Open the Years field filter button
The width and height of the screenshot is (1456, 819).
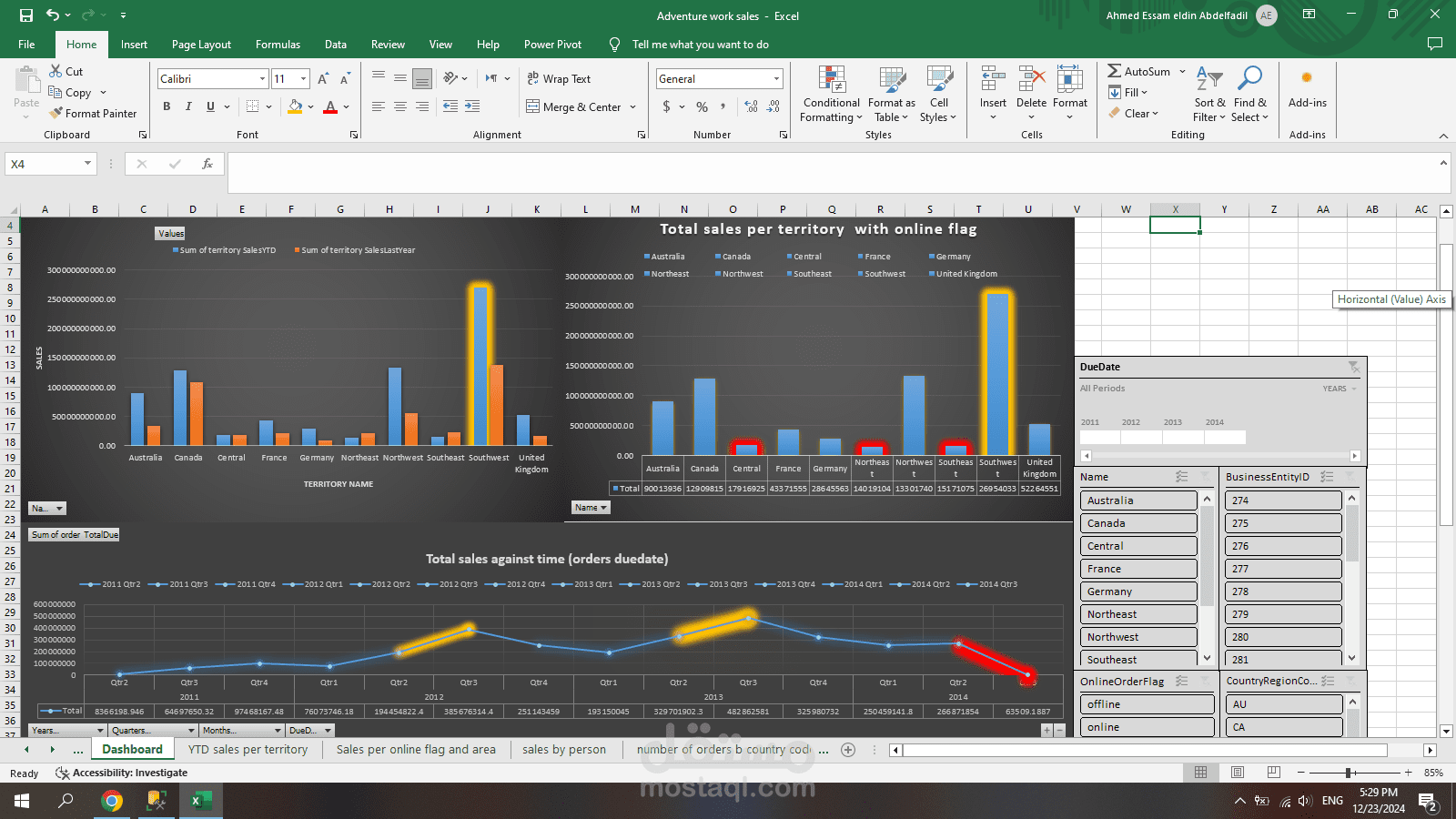point(68,730)
